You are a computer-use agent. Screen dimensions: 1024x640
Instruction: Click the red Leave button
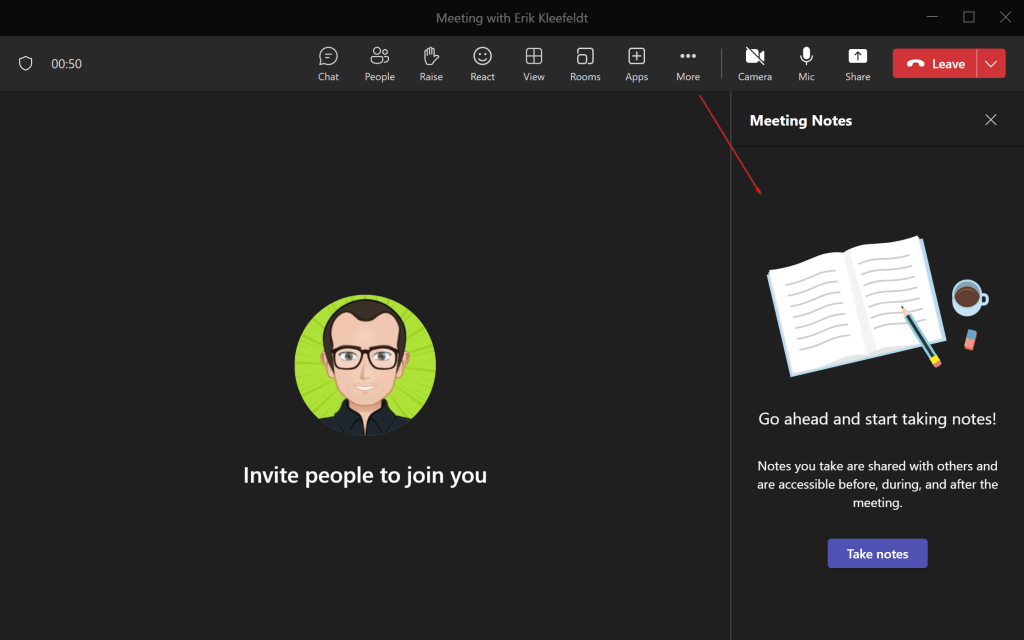tap(935, 63)
